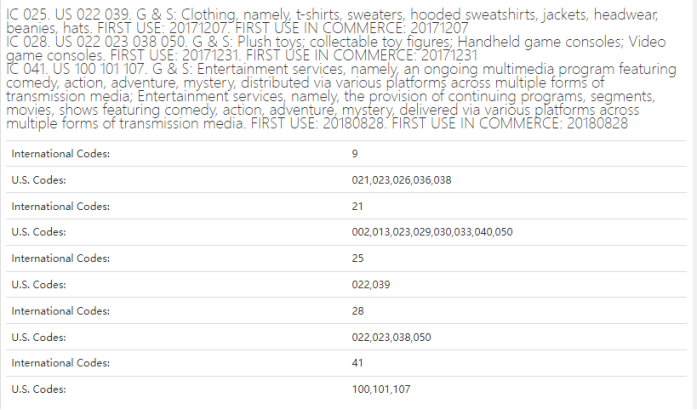Click U.S. Codes value 100,101,107
This screenshot has width=697, height=410.
[x=381, y=389]
